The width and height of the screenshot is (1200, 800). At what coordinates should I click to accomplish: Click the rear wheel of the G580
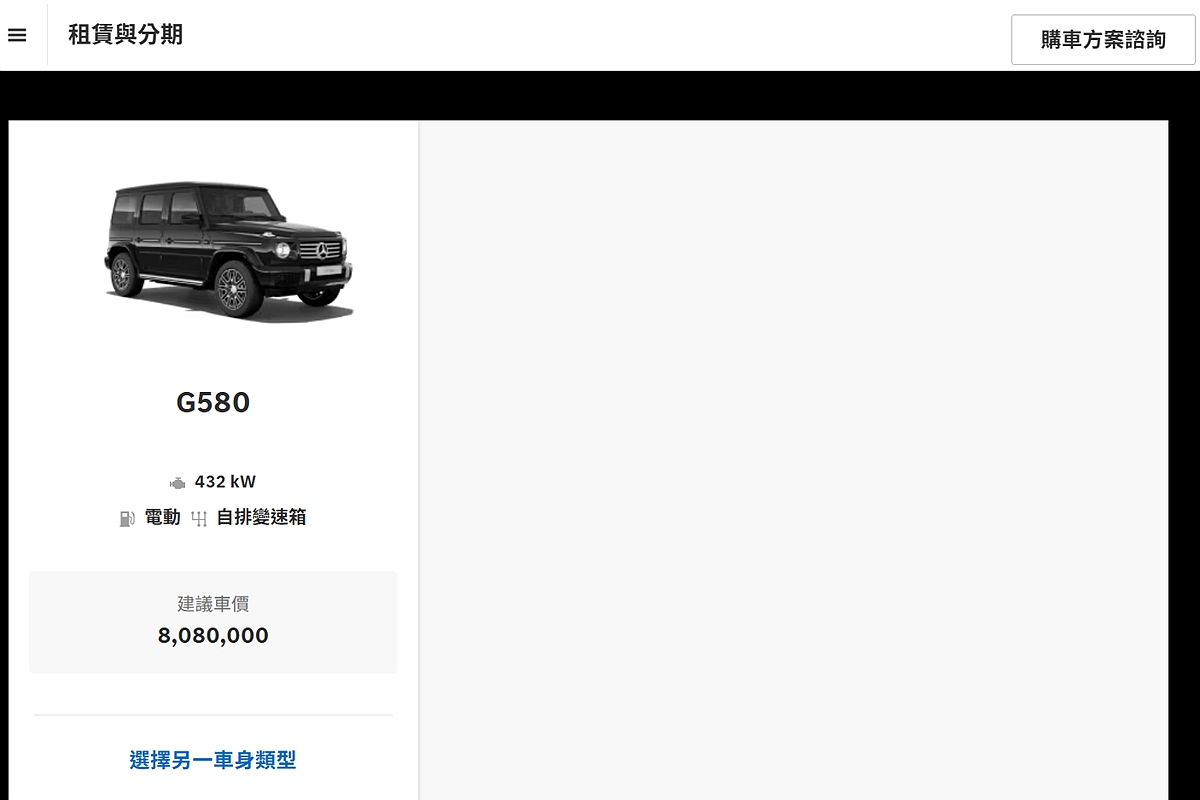[x=123, y=273]
